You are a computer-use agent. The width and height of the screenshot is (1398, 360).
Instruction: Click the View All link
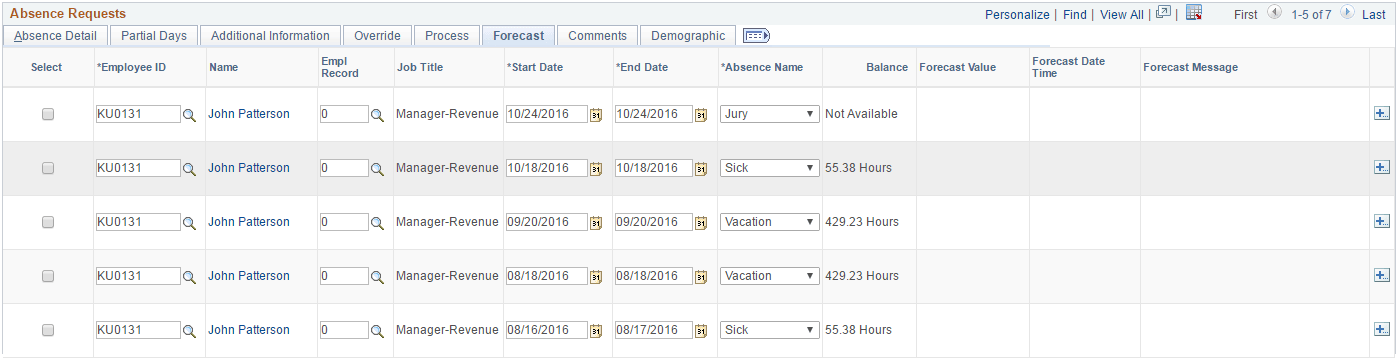pos(1122,15)
